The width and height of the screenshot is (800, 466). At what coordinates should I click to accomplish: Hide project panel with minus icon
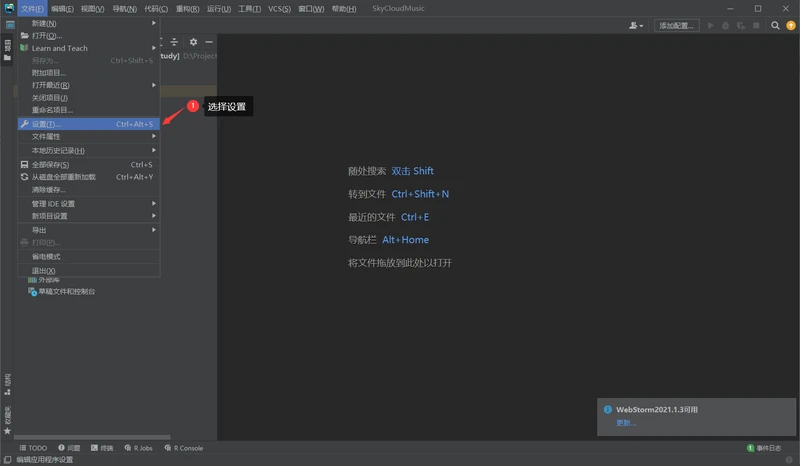coord(209,42)
